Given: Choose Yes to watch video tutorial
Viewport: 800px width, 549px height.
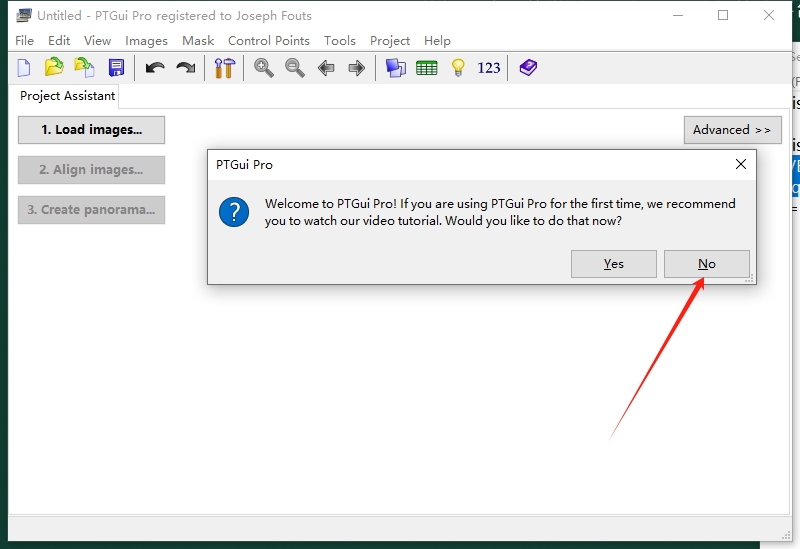Looking at the screenshot, I should (614, 264).
